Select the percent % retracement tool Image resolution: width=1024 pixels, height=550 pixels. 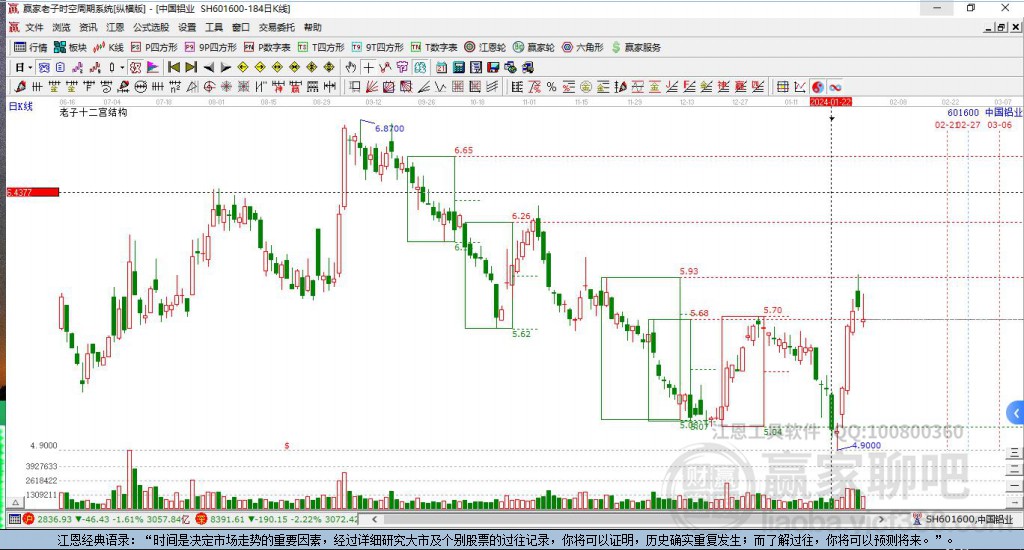click(x=551, y=86)
